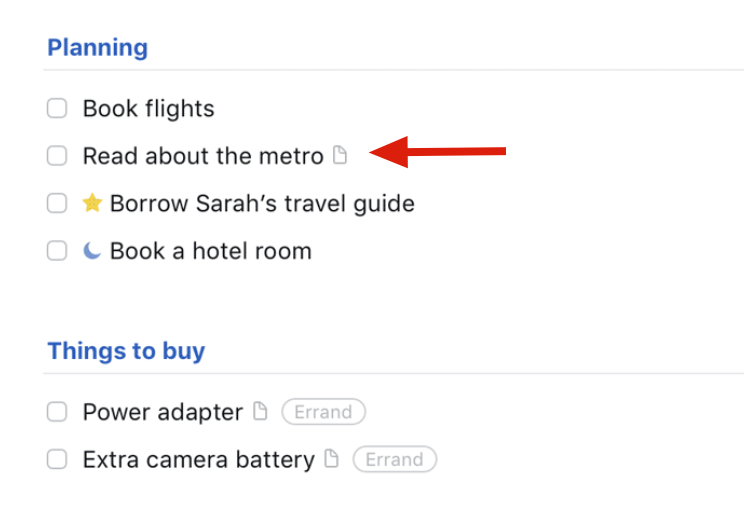Select the Book flights task title
This screenshot has width=744, height=514.
[149, 108]
